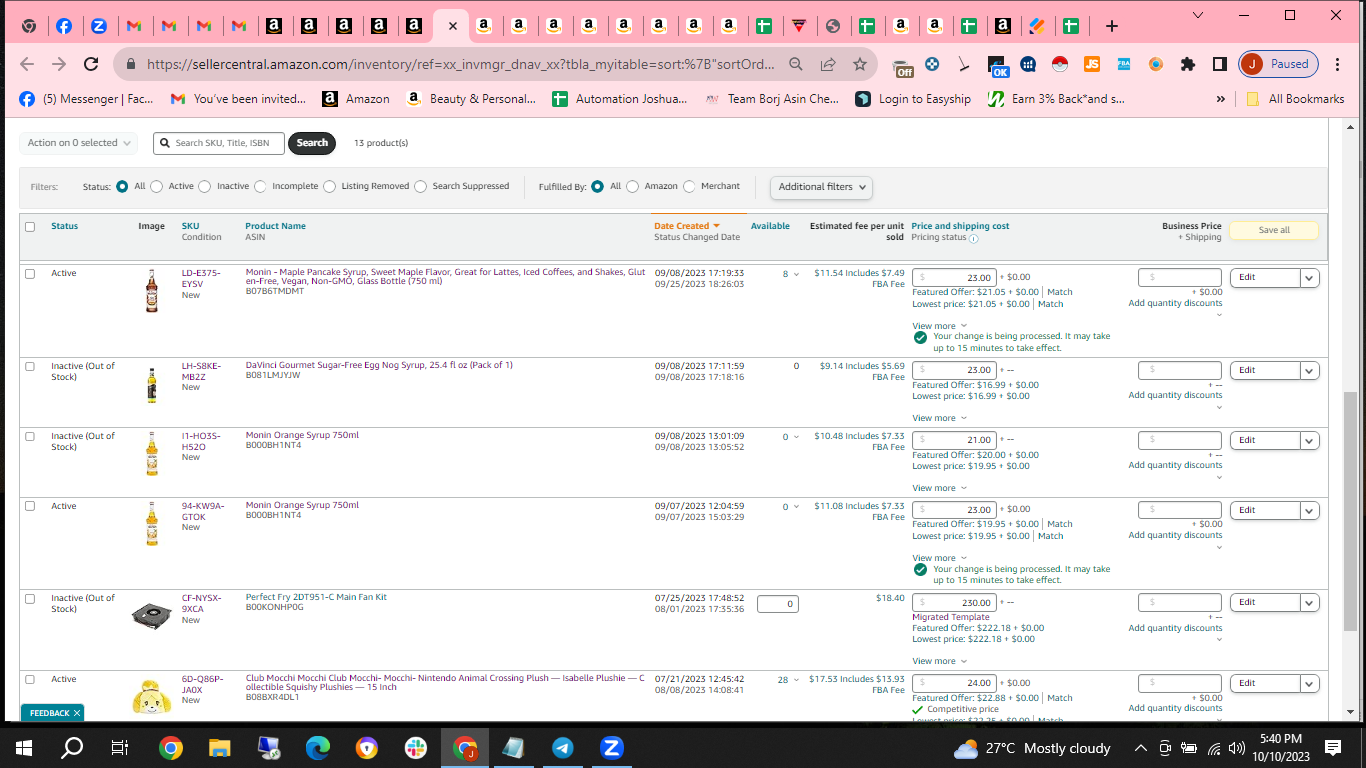Open the paused profile button

coord(1280,64)
